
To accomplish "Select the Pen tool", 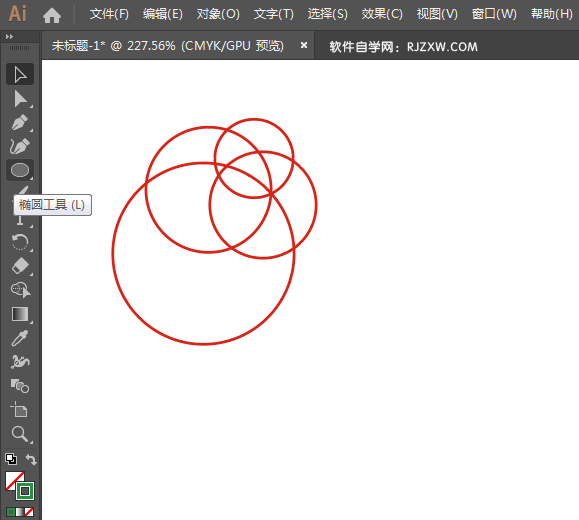I will point(20,123).
